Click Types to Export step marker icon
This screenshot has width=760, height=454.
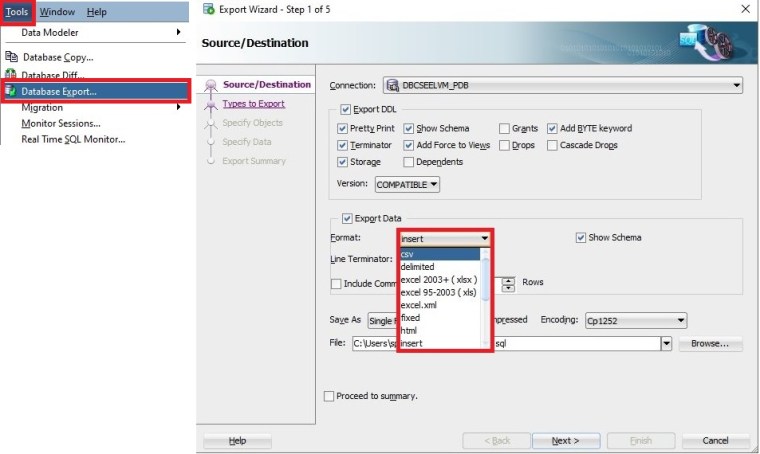(x=211, y=104)
